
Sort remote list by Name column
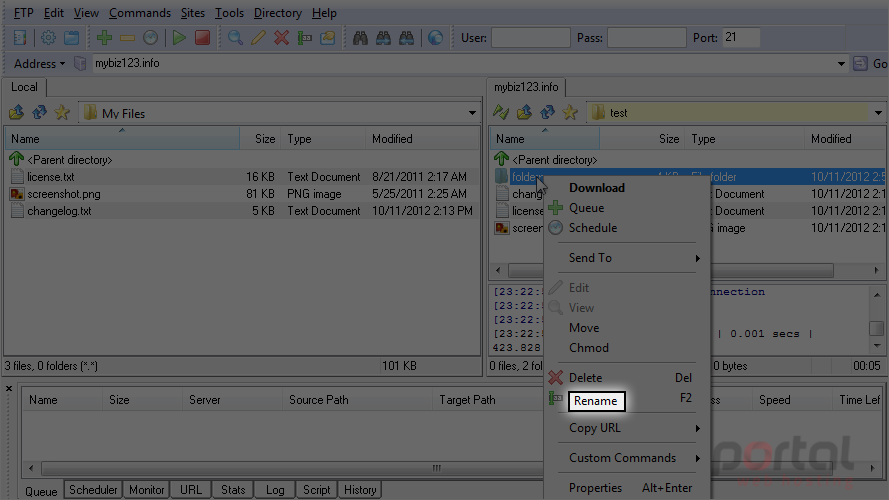tap(544, 139)
